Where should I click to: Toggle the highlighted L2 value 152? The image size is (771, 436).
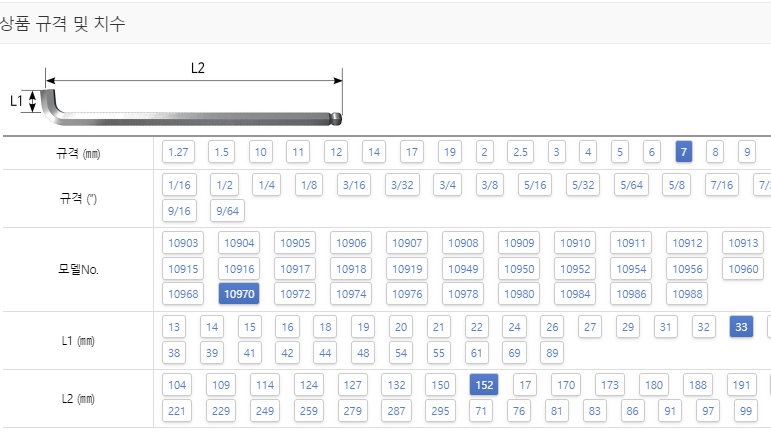tap(484, 385)
